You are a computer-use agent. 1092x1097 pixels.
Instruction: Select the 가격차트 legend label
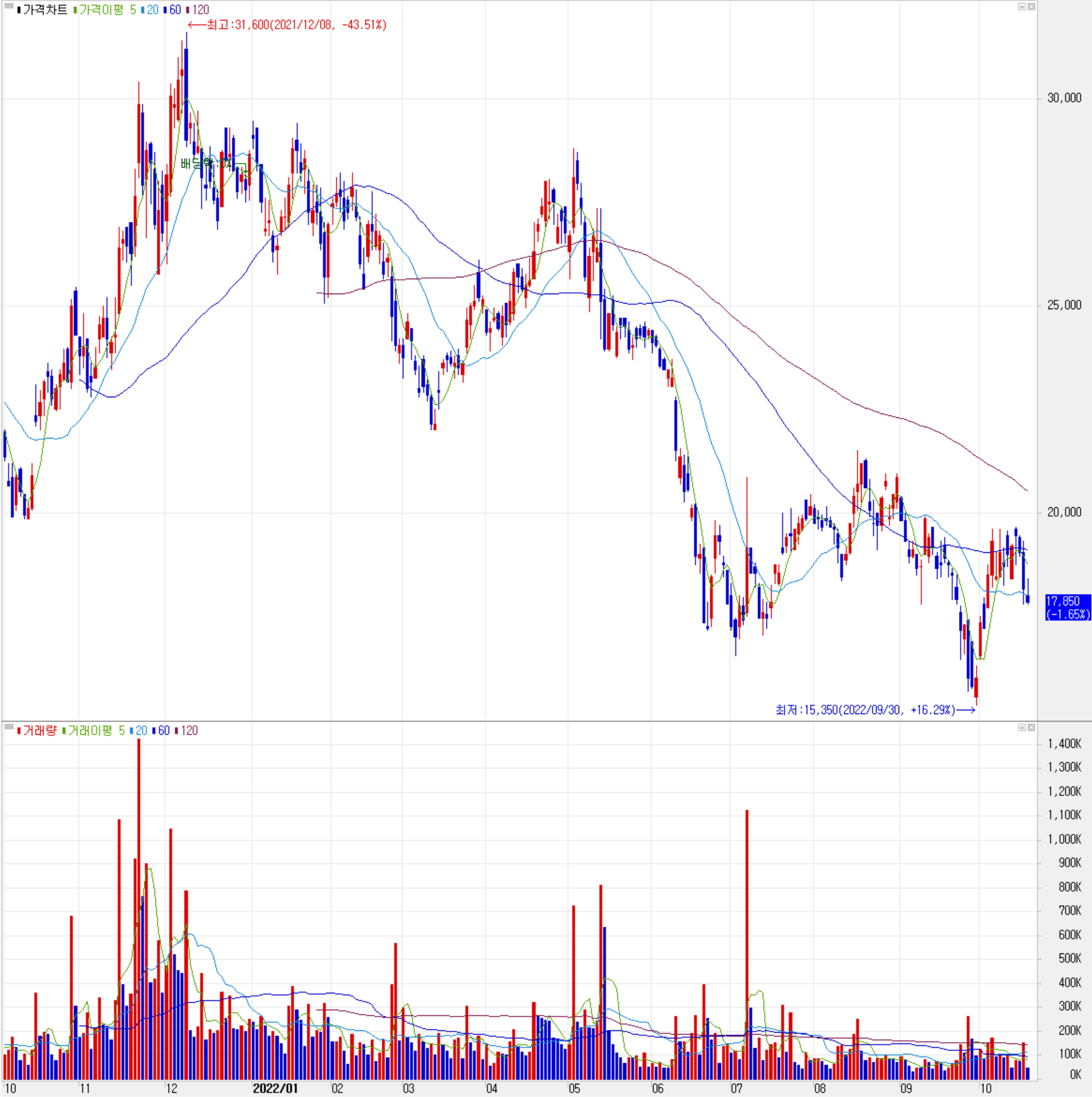click(x=42, y=10)
